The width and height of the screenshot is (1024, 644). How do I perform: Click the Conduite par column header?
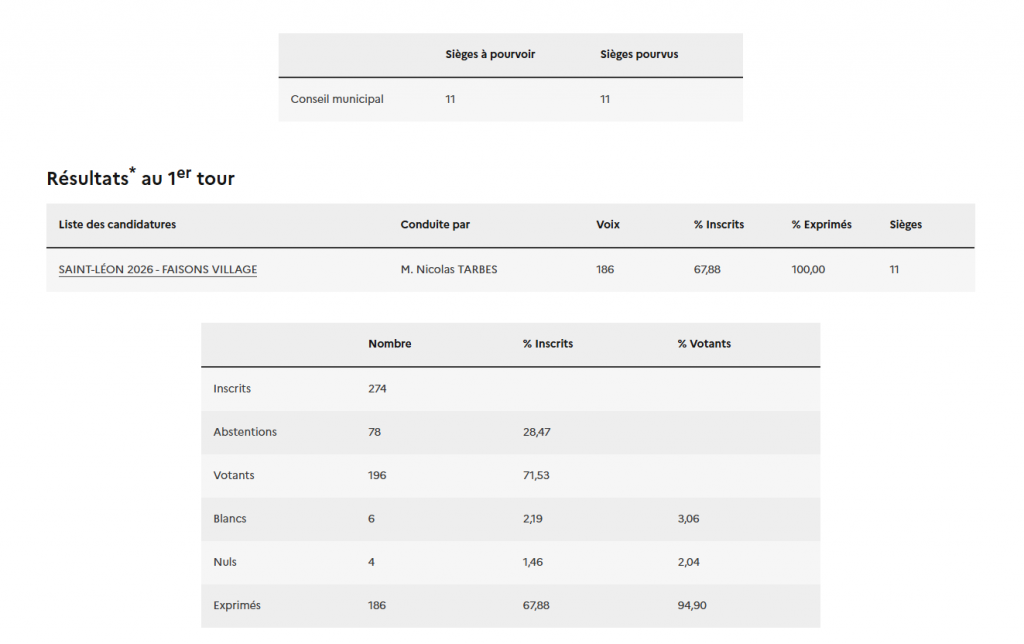[x=435, y=225]
